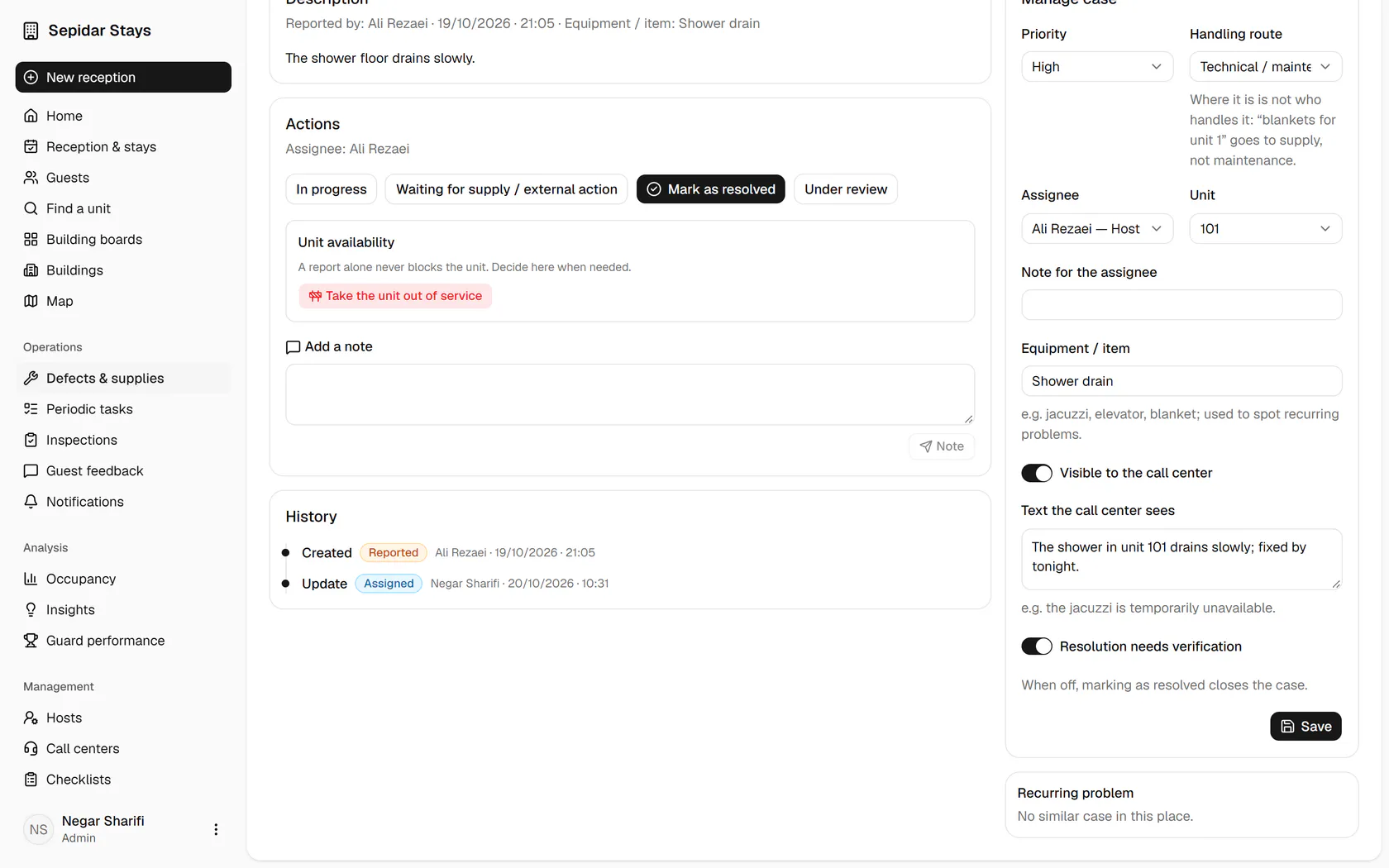Open Checklists in sidebar menu
This screenshot has height=868, width=1389.
coord(123,780)
